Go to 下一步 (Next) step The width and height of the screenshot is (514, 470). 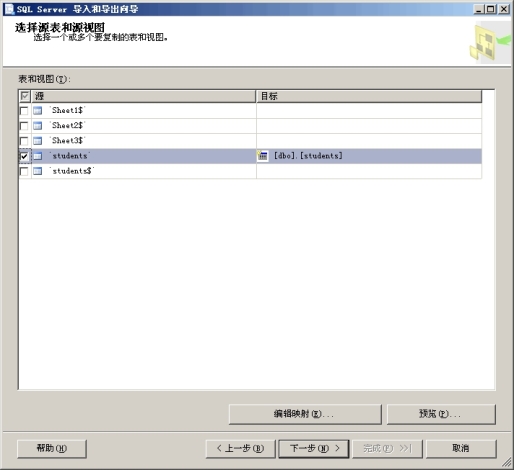(314, 449)
